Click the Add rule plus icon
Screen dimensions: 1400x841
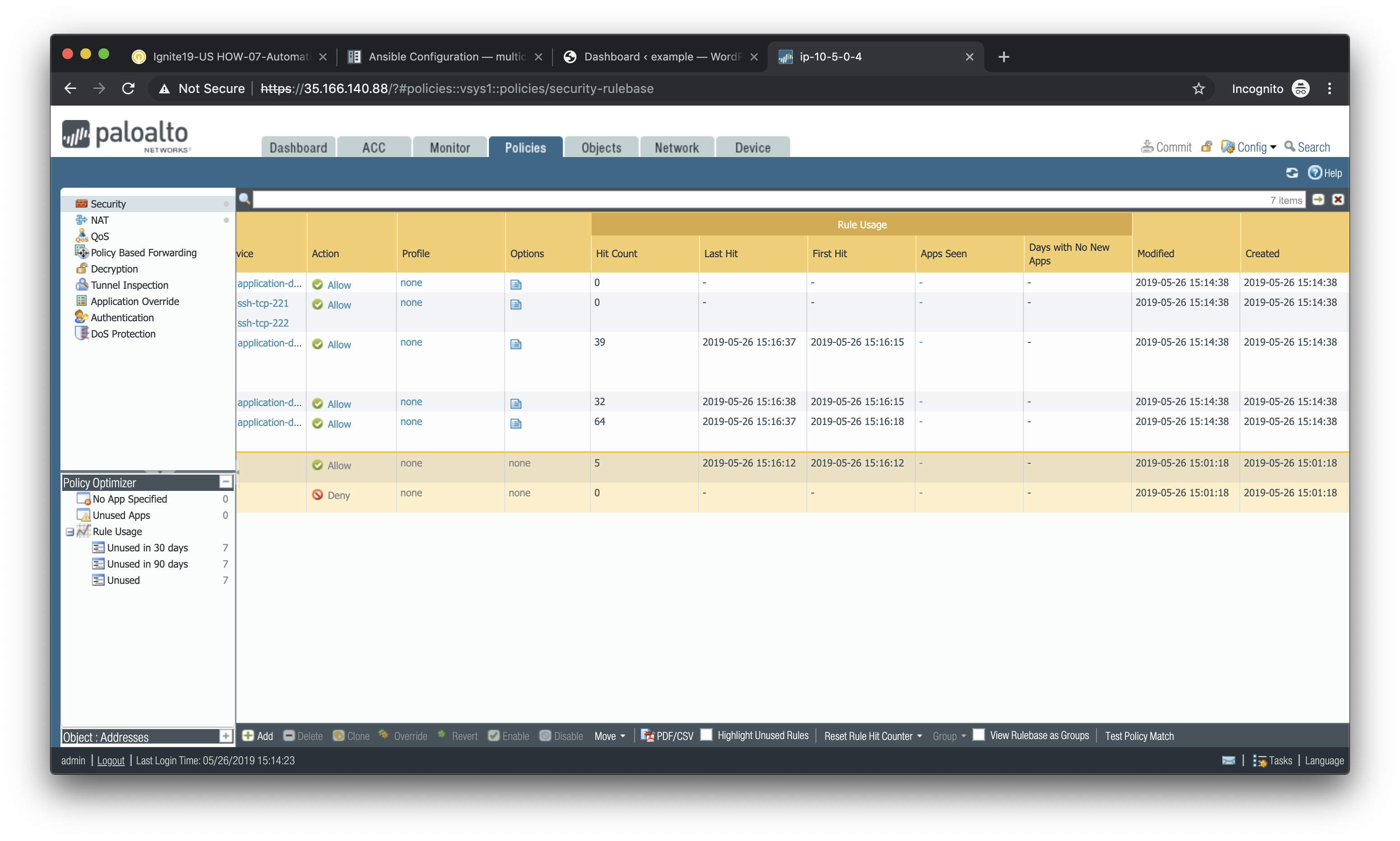click(x=248, y=735)
